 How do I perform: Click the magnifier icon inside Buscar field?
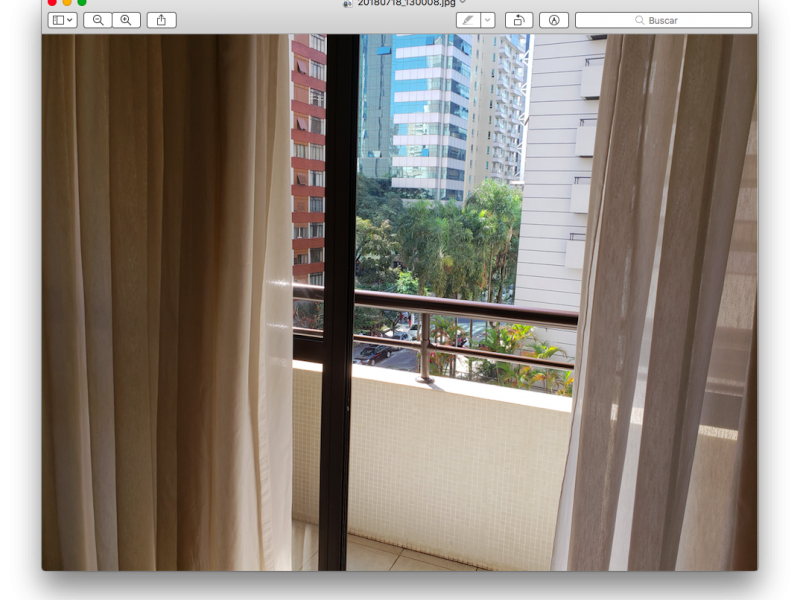click(x=639, y=20)
